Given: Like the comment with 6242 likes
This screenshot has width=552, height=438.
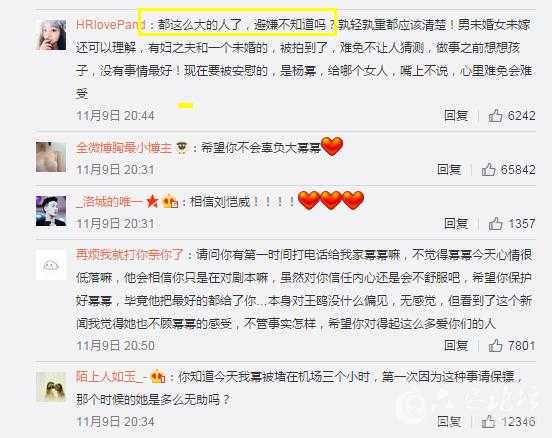Looking at the screenshot, I should coord(495,115).
